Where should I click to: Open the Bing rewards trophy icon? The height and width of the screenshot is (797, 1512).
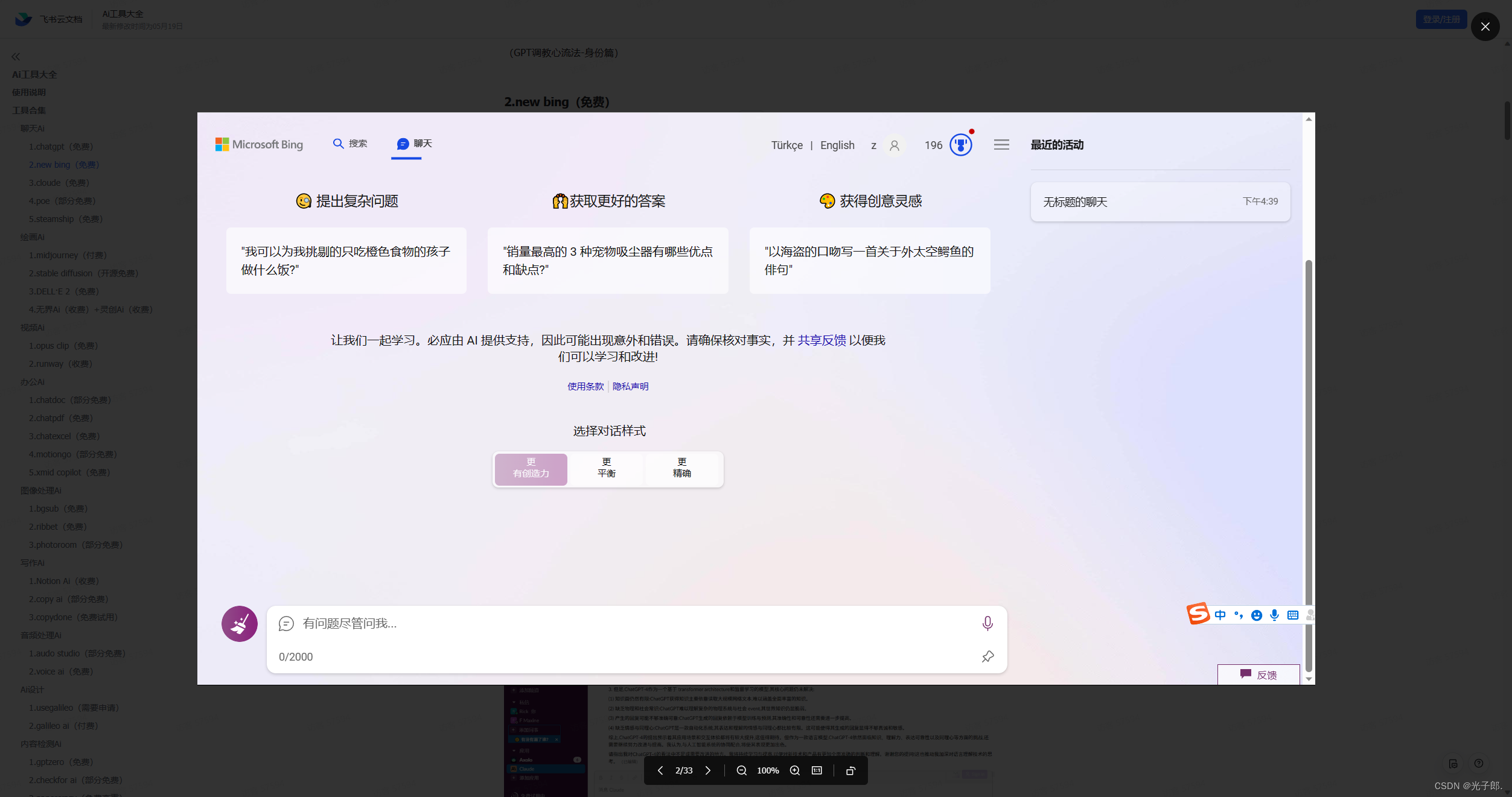coord(960,145)
